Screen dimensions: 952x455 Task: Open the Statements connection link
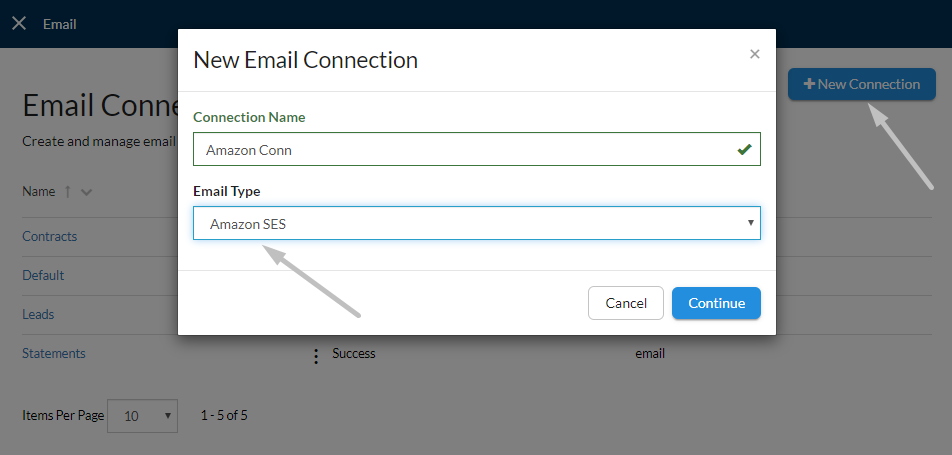point(54,353)
